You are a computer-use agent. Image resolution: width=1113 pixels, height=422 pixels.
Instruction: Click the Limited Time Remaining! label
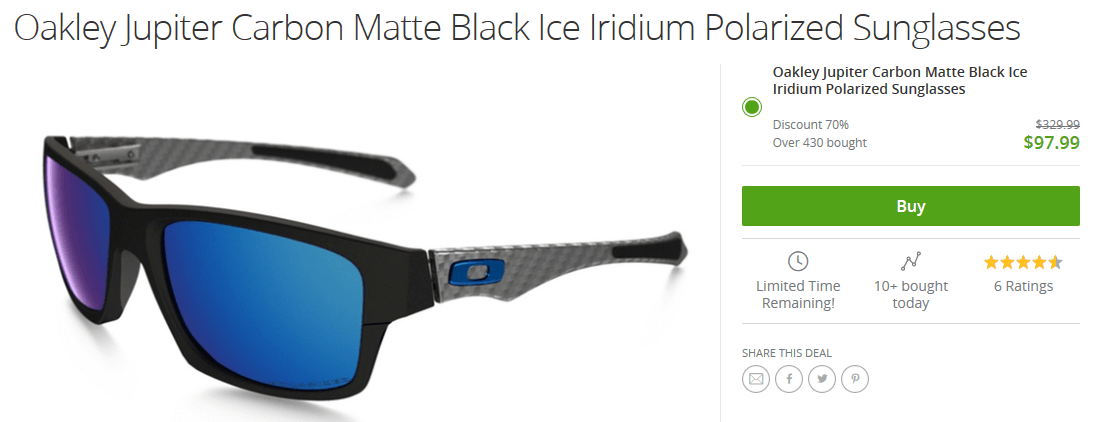click(798, 294)
